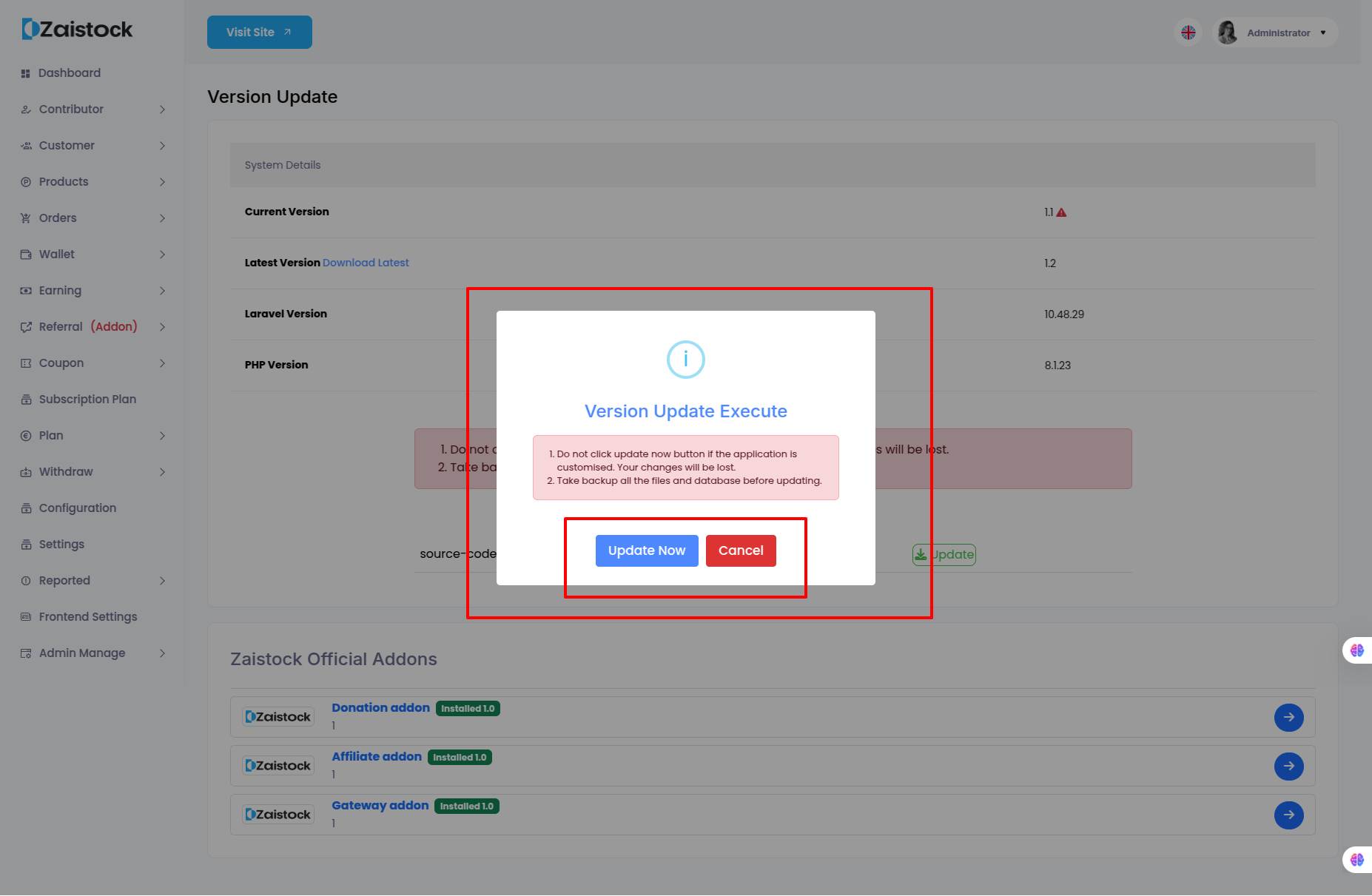Expand the Plan menu chevron
1372x896 pixels.
162,436
